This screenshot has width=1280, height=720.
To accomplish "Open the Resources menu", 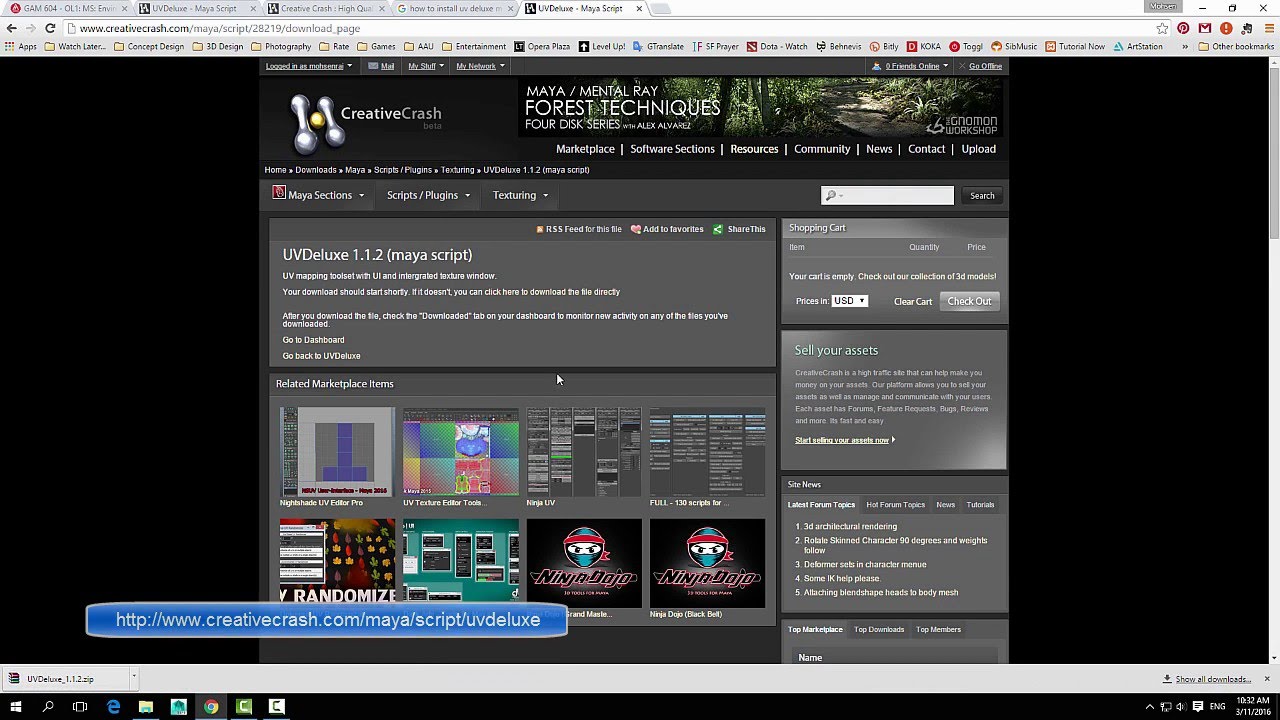I will click(x=754, y=149).
